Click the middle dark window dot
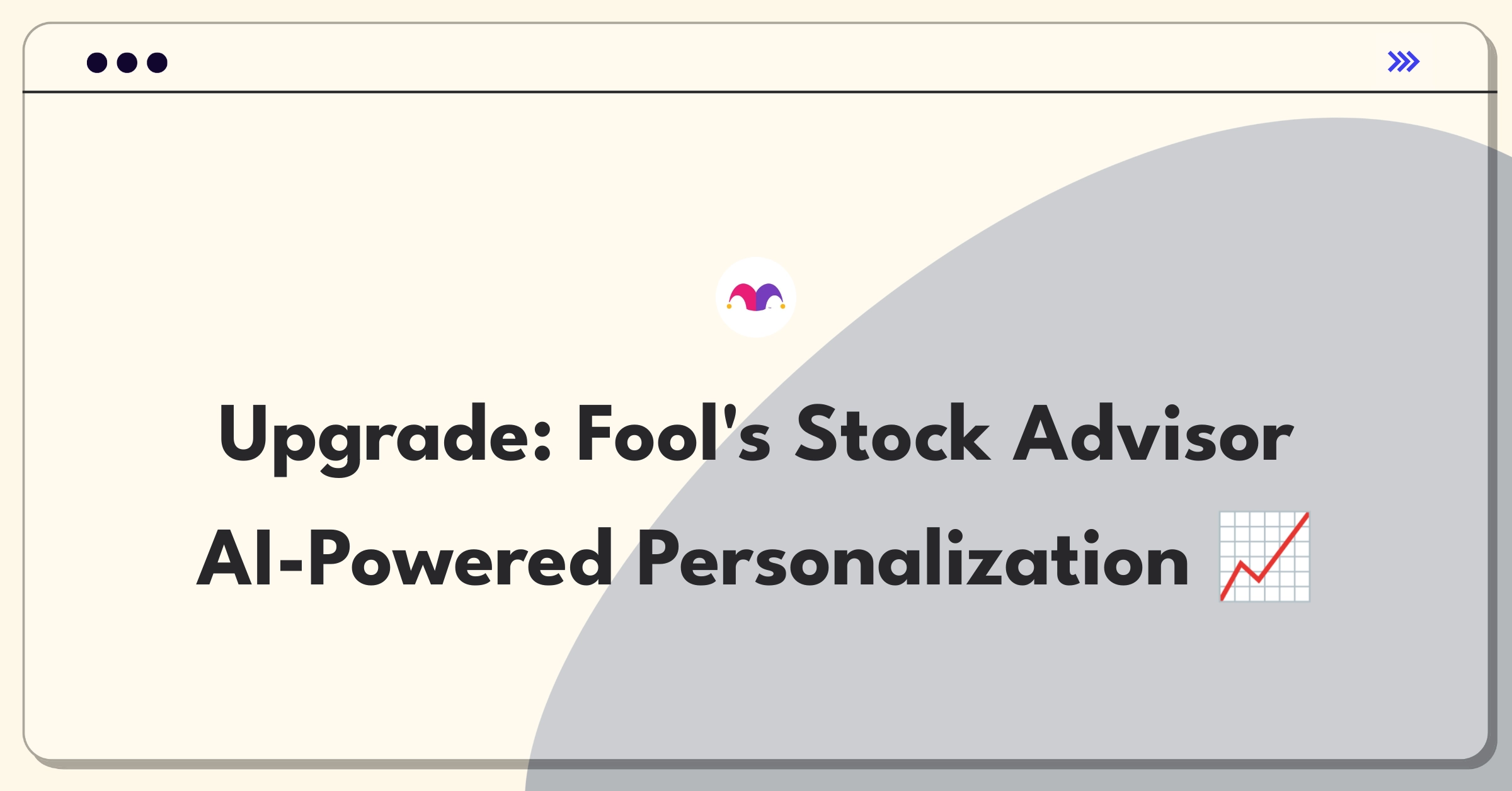1512x791 pixels. (x=127, y=62)
